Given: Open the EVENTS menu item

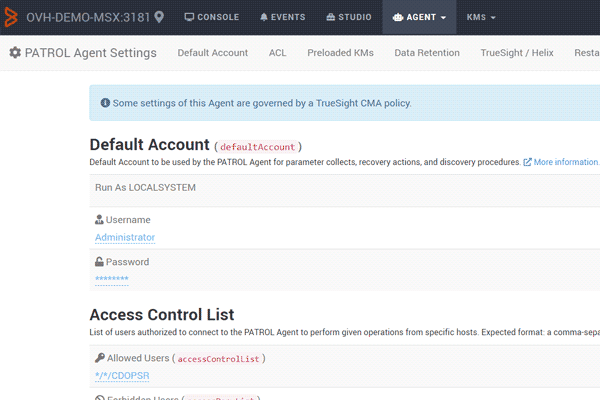Looking at the screenshot, I should click(x=283, y=17).
